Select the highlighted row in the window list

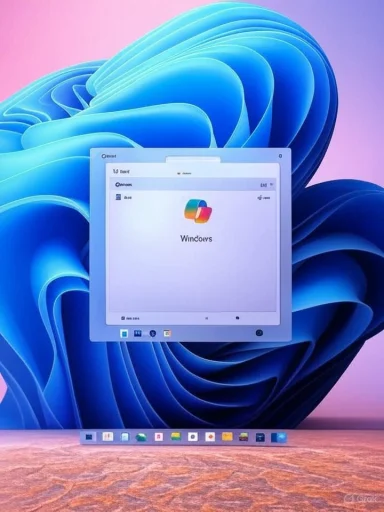(193, 184)
